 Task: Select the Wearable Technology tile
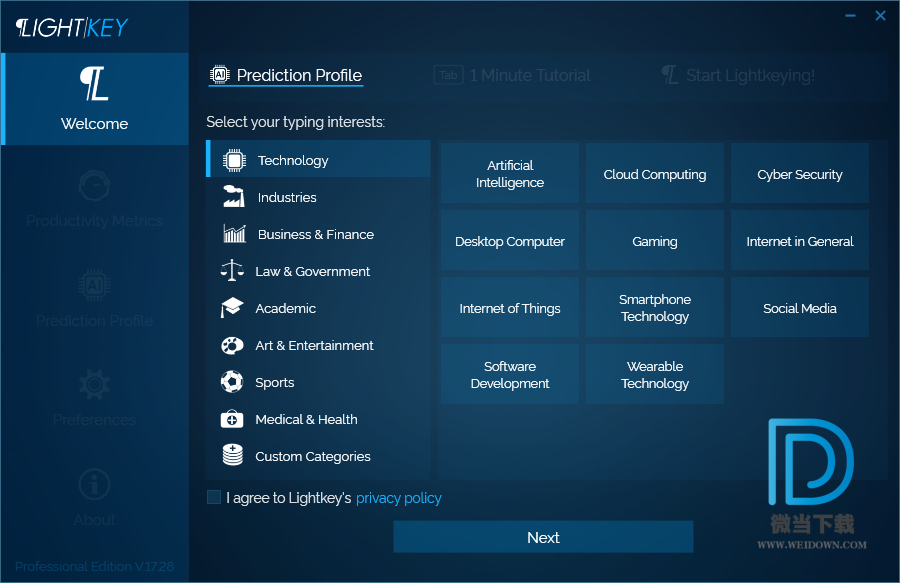654,374
